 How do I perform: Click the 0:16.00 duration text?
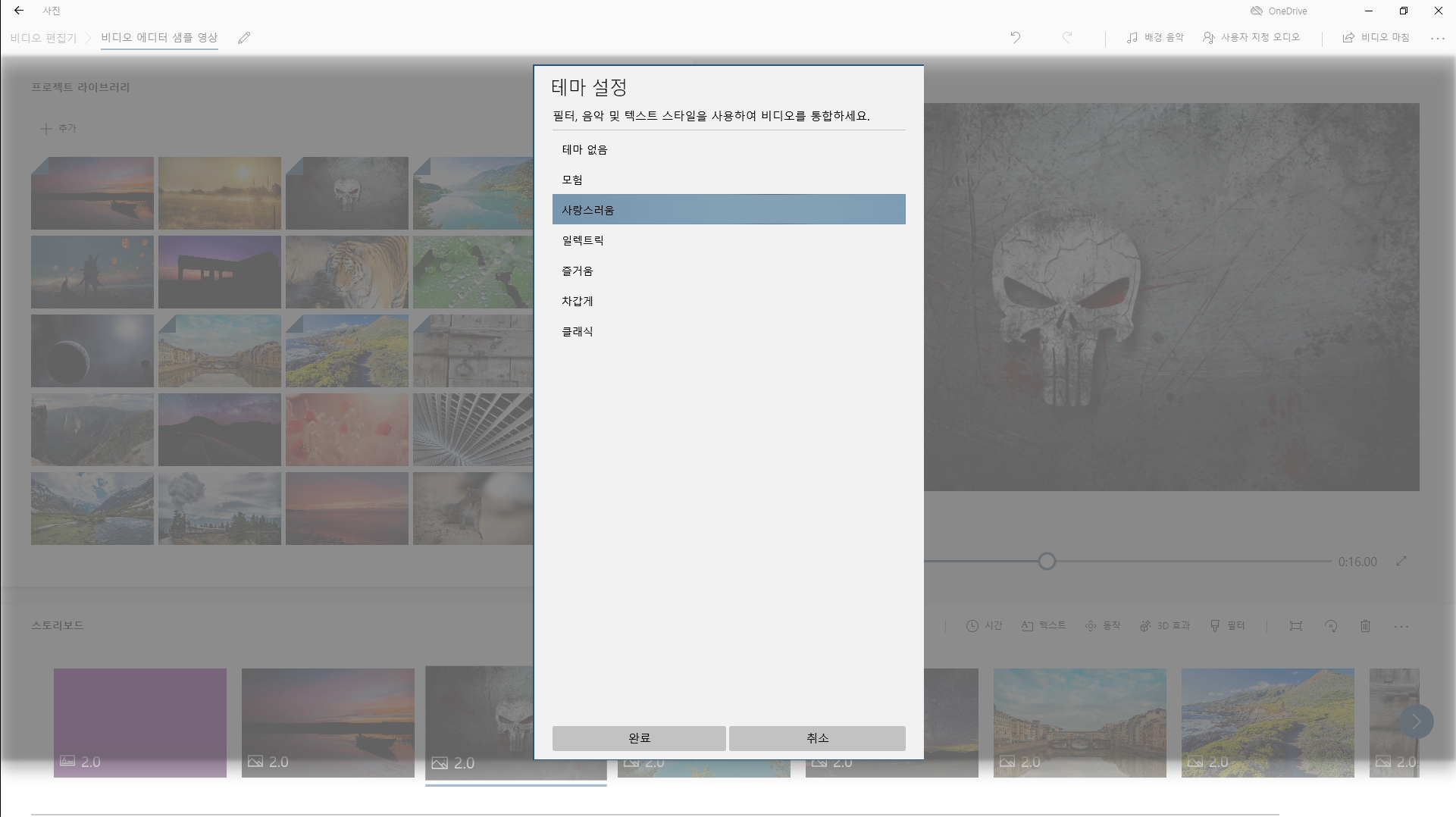pyautogui.click(x=1357, y=562)
